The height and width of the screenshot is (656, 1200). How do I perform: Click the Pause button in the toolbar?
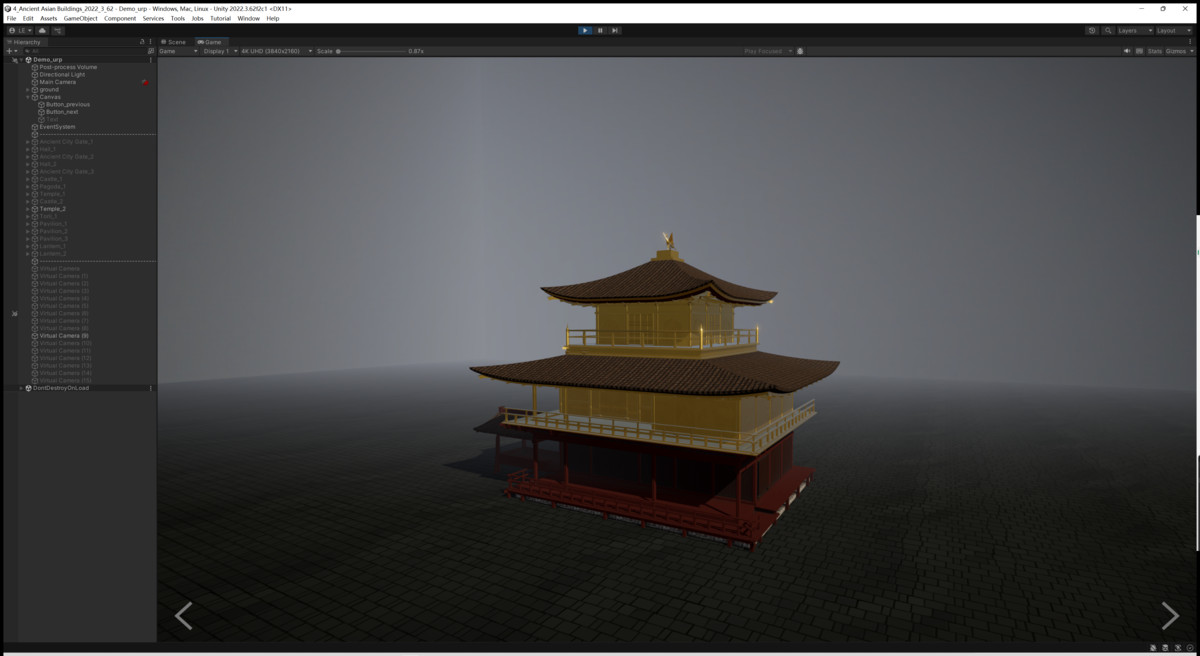pos(600,30)
